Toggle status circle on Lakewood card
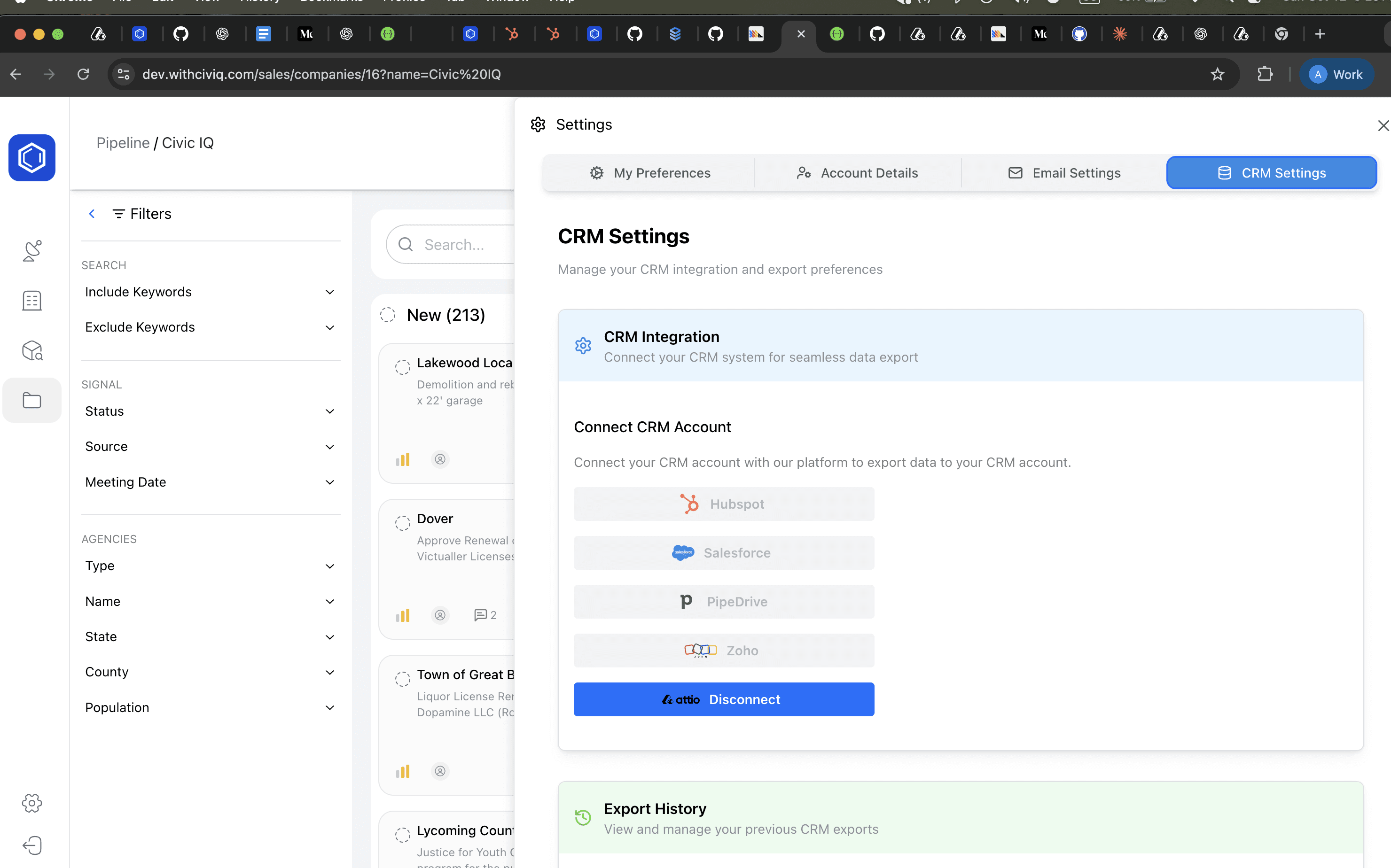Image resolution: width=1391 pixels, height=868 pixels. point(403,367)
